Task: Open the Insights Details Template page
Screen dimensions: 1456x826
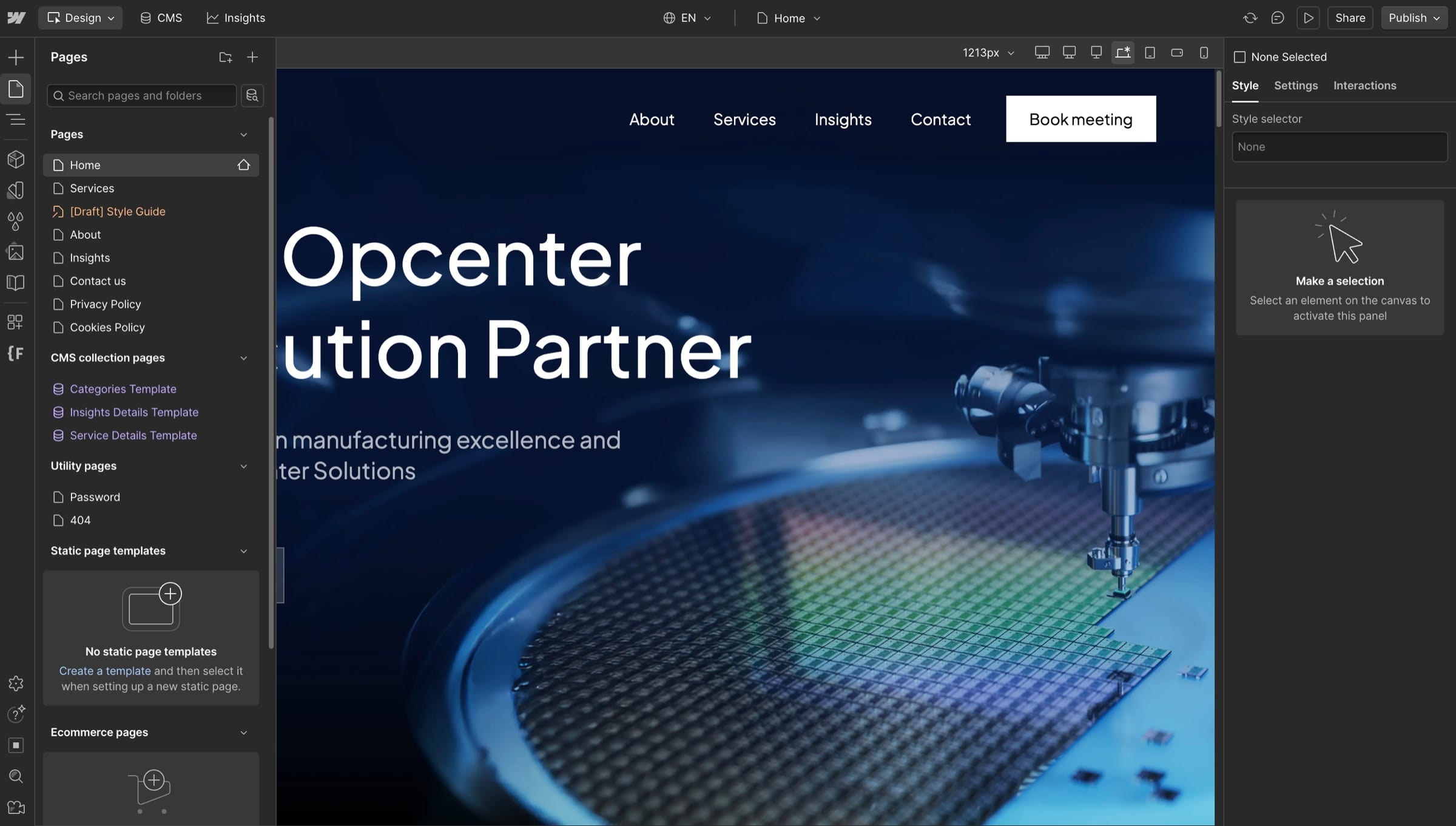Action: click(151, 412)
